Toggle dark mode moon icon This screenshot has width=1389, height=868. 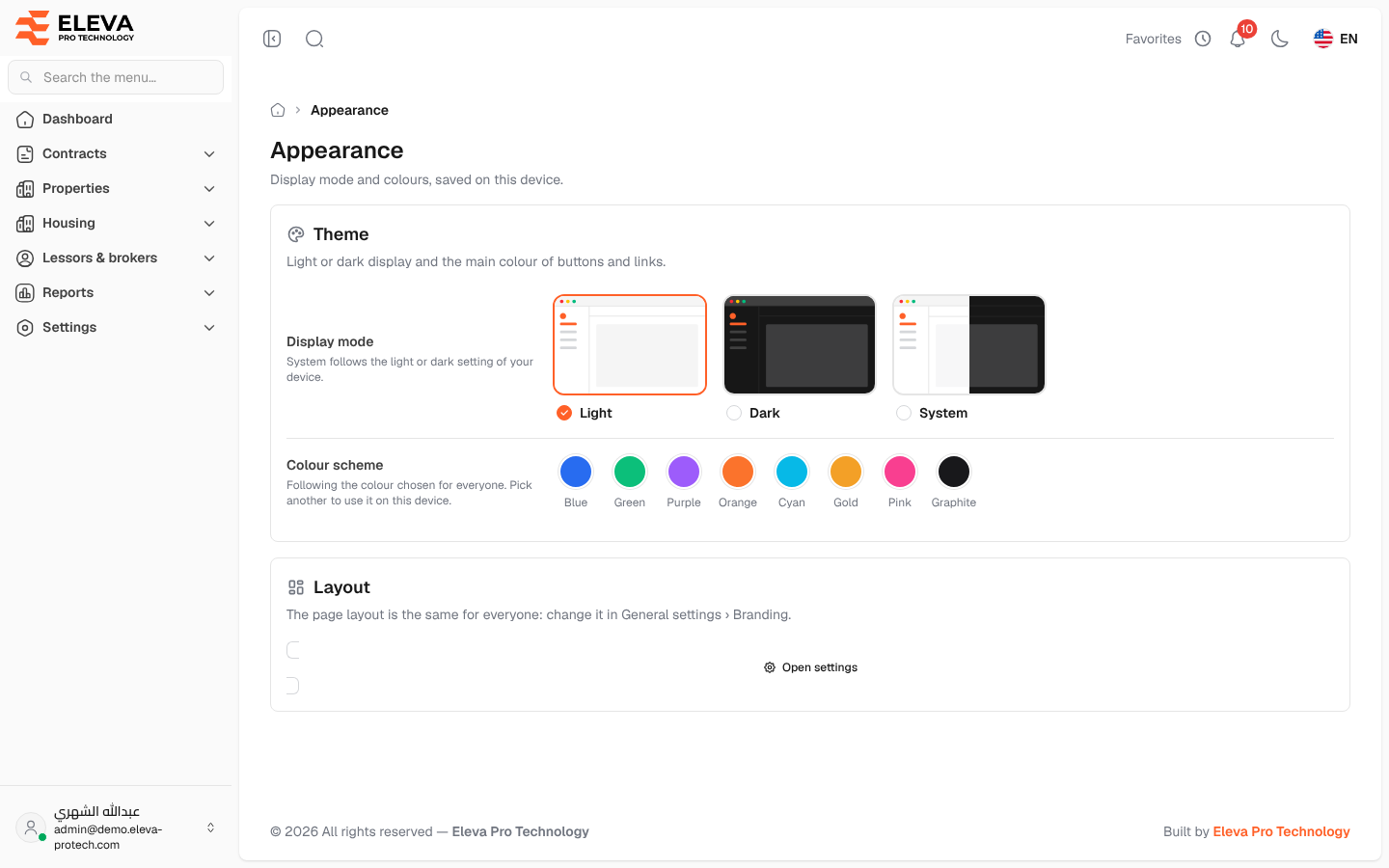(x=1280, y=39)
